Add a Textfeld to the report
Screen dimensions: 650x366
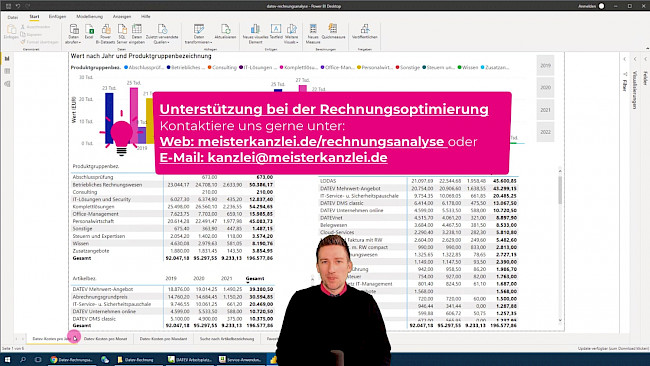(276, 32)
